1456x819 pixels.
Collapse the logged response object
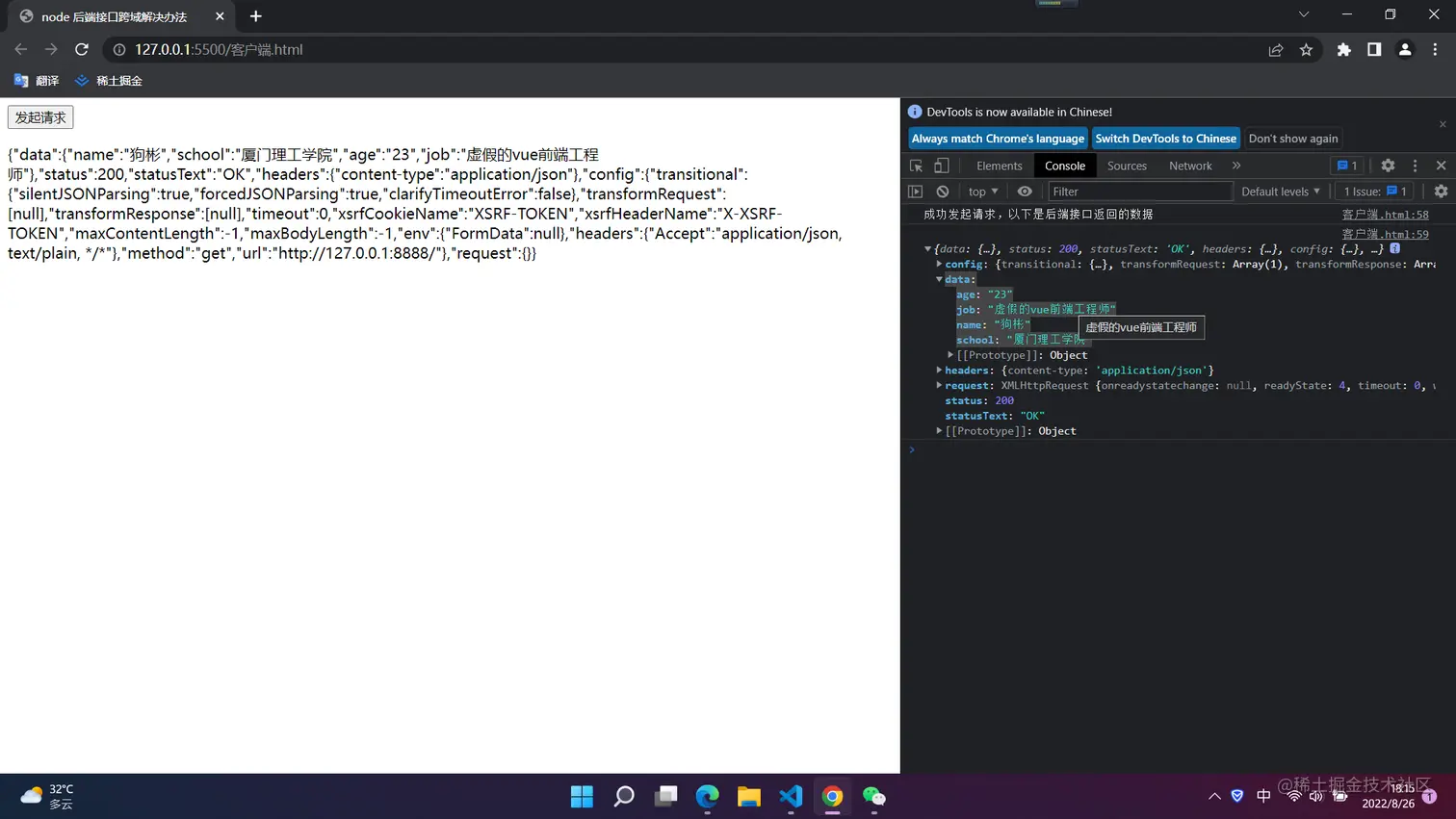tap(927, 249)
